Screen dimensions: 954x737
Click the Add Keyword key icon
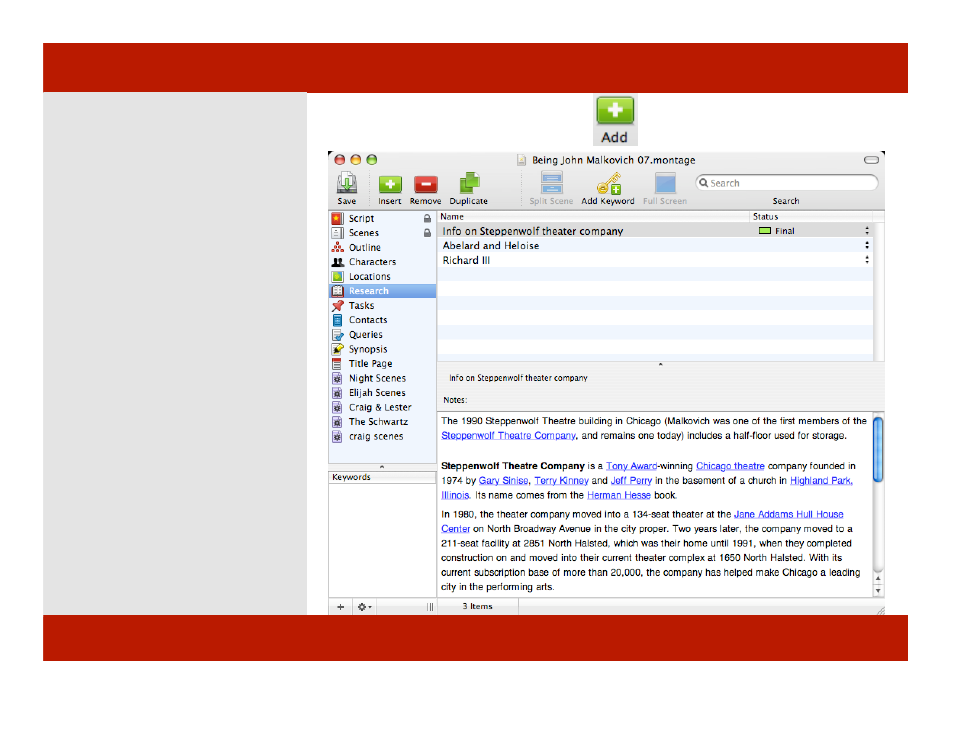point(608,183)
